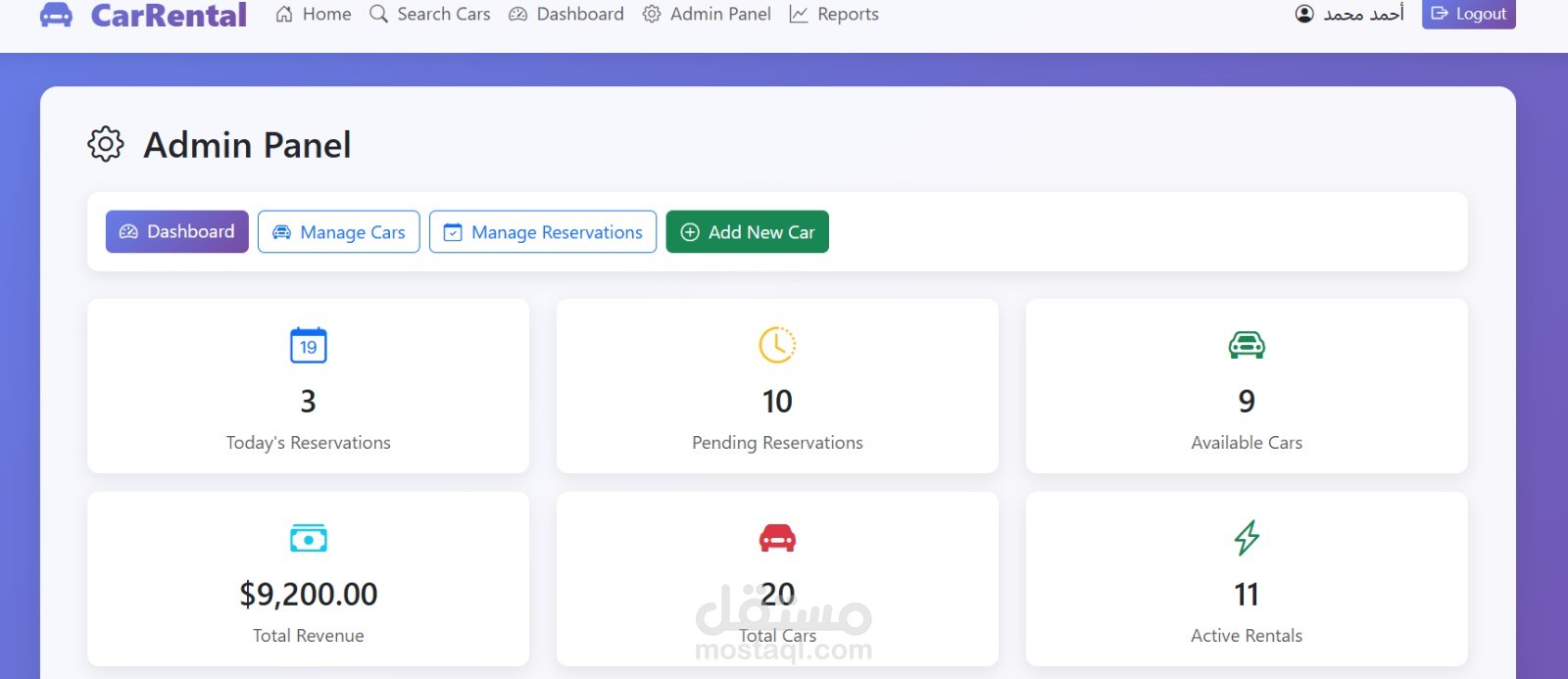Click the clock icon above Pending Reservations
The height and width of the screenshot is (679, 1568).
(777, 345)
